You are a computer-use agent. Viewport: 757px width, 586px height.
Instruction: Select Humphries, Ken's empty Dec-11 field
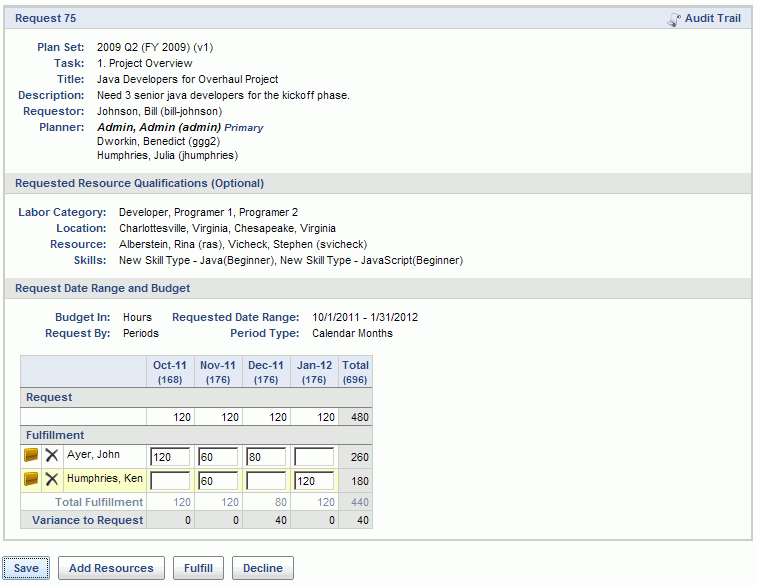click(266, 481)
